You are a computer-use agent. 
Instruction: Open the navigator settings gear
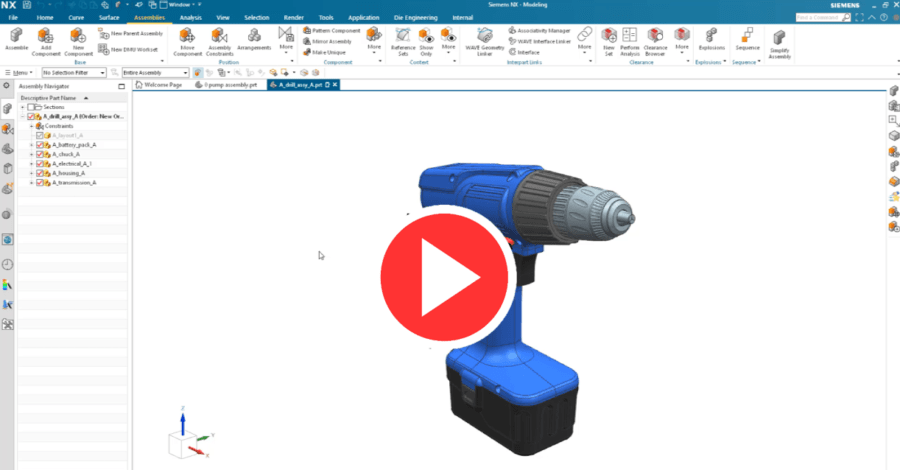pyautogui.click(x=6, y=86)
